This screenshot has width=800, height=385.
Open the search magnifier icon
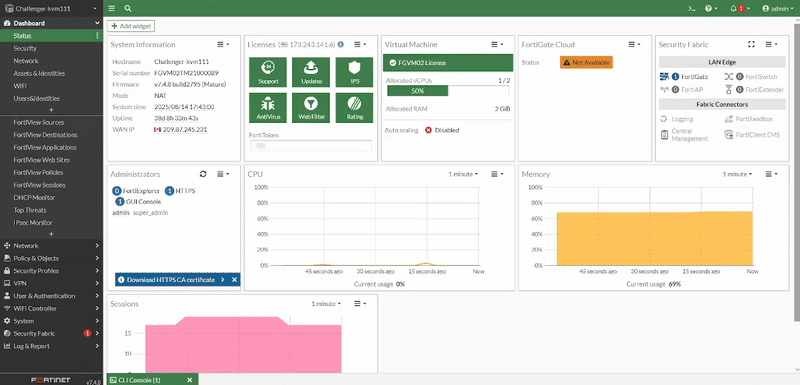(128, 9)
